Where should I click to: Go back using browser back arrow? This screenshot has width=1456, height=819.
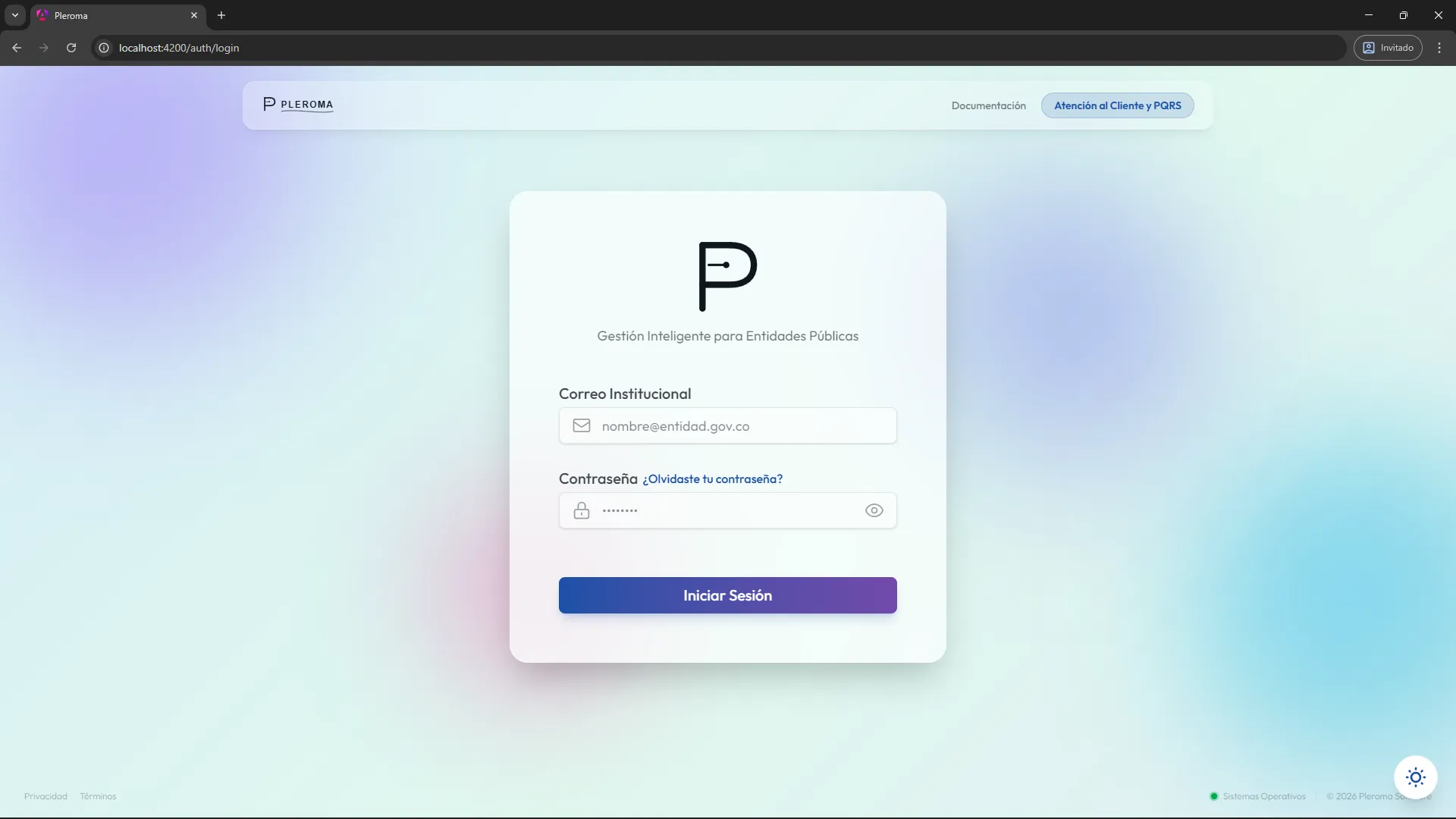[x=17, y=48]
